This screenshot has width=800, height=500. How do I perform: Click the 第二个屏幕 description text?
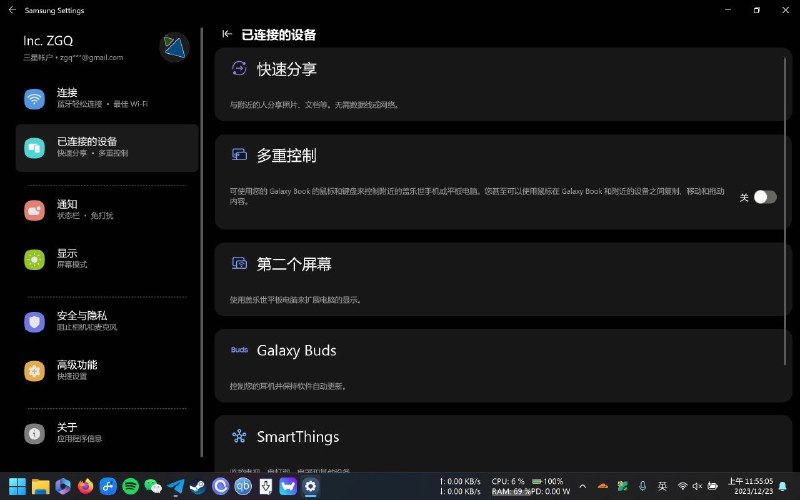(x=296, y=299)
